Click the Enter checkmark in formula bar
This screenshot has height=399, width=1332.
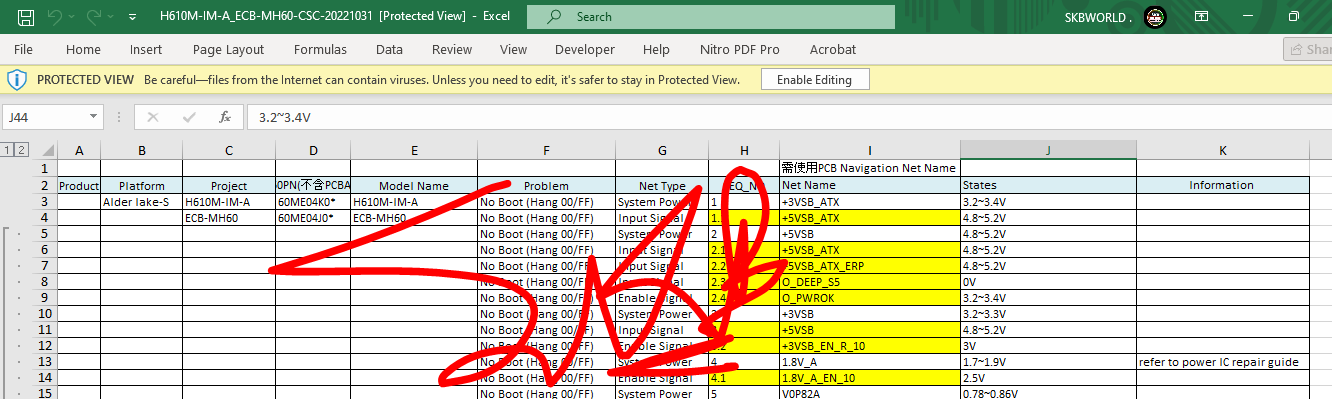[x=189, y=117]
